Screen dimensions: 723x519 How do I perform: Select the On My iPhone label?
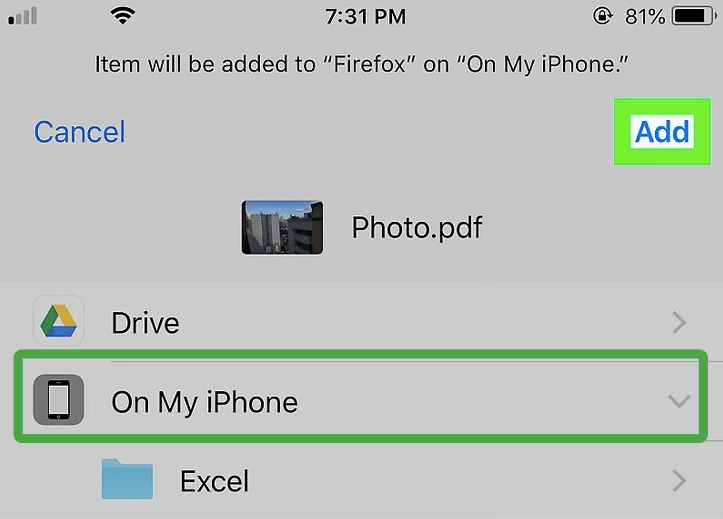[204, 402]
